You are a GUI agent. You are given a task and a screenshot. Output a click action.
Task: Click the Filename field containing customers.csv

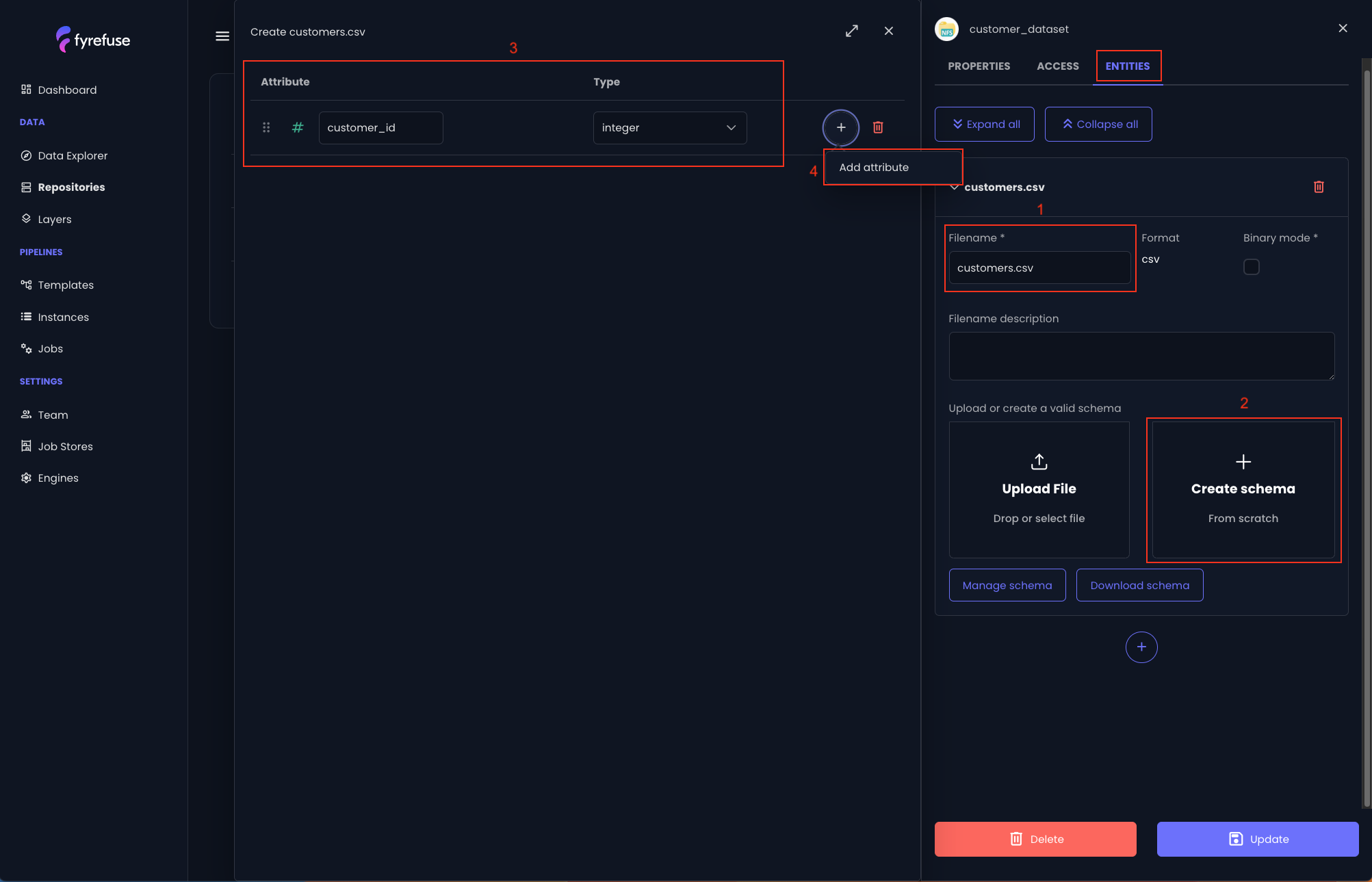(x=1039, y=268)
